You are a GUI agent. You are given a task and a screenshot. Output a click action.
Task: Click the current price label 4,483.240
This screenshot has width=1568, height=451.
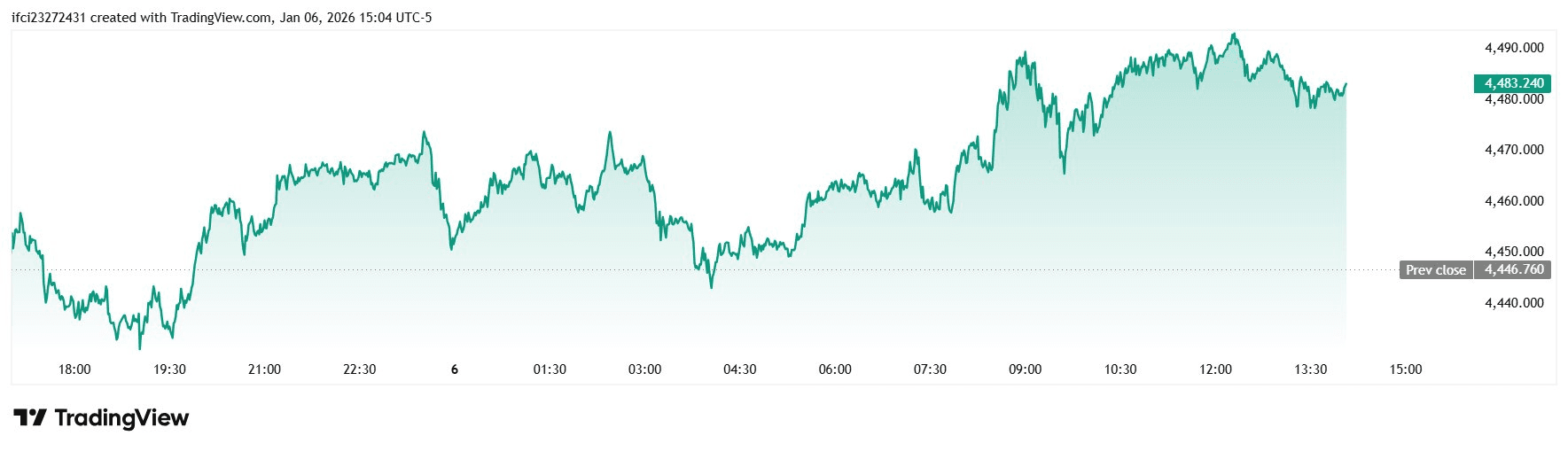1513,83
